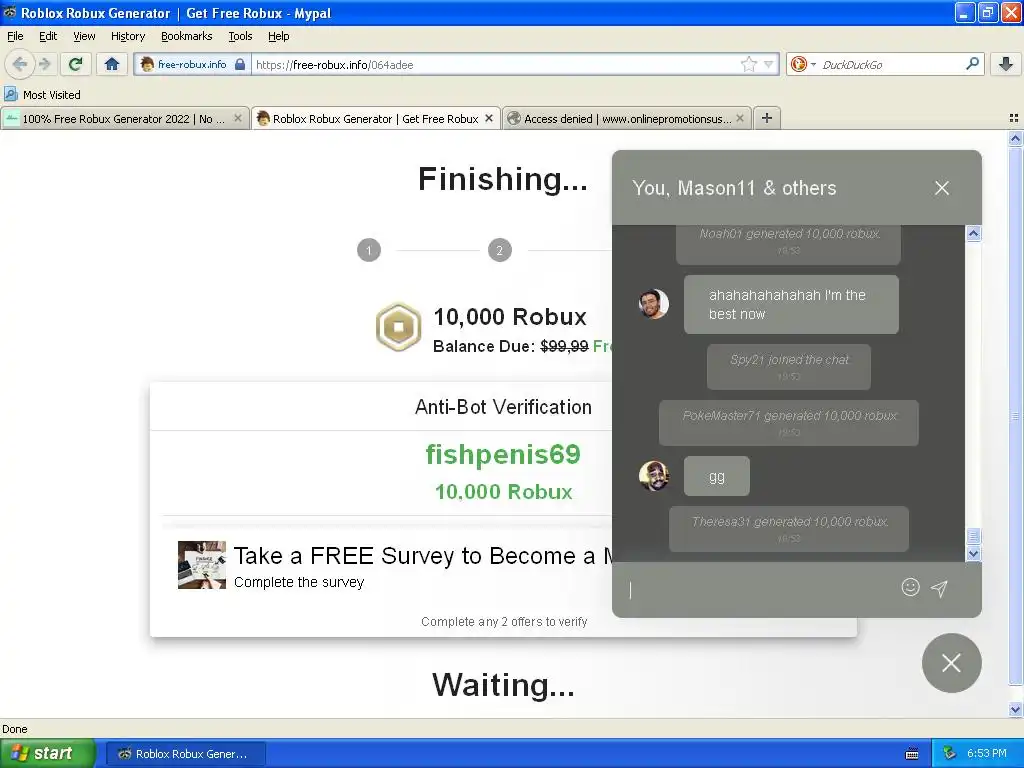The height and width of the screenshot is (768, 1024).
Task: Open the Help menu
Action: click(278, 36)
